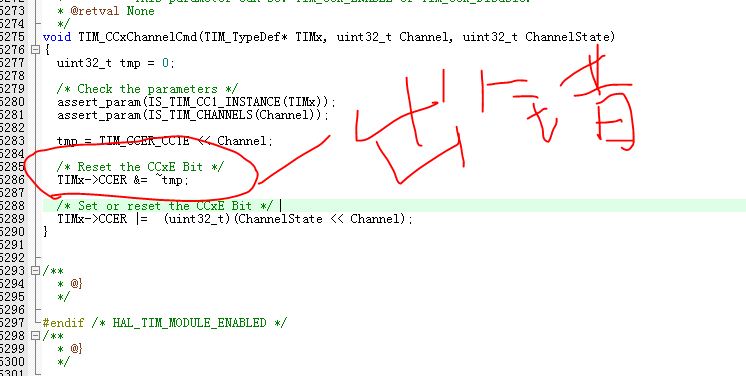Click the 'tmp = TIM_CCER_CC1E << Channel;' statement

(x=165, y=141)
